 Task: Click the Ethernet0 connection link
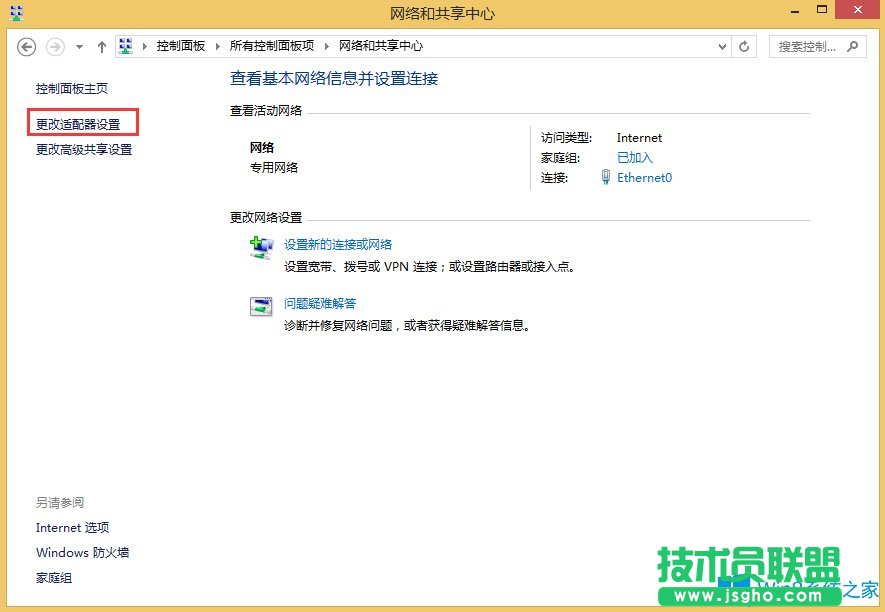tap(644, 178)
